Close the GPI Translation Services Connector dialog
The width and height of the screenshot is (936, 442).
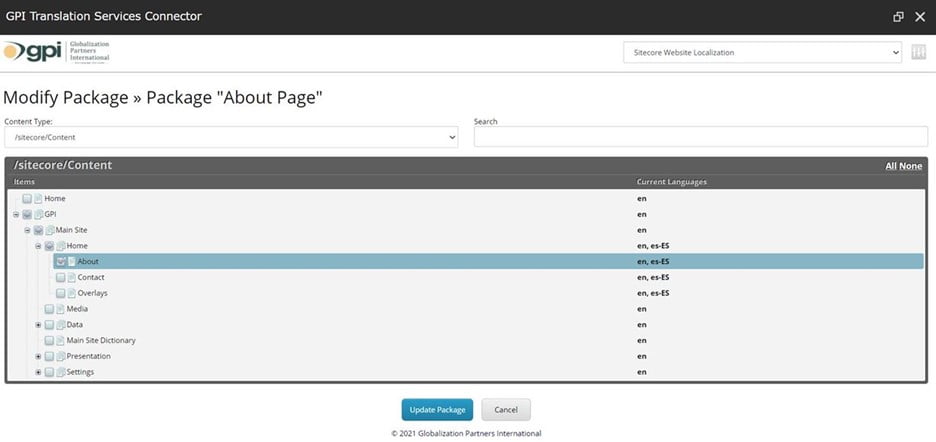click(x=920, y=17)
